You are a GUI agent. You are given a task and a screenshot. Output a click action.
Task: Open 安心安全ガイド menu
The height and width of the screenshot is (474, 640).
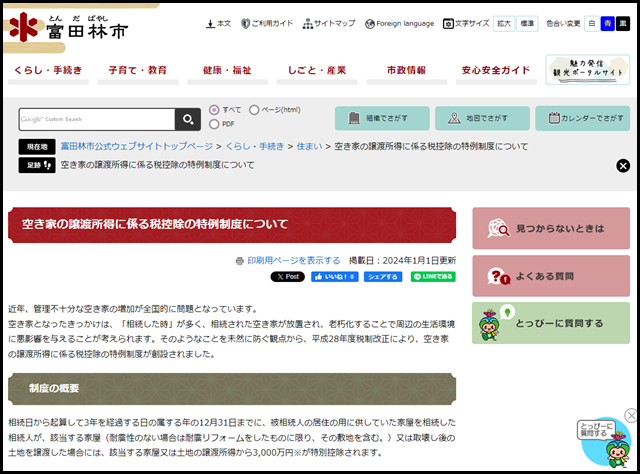tap(496, 70)
